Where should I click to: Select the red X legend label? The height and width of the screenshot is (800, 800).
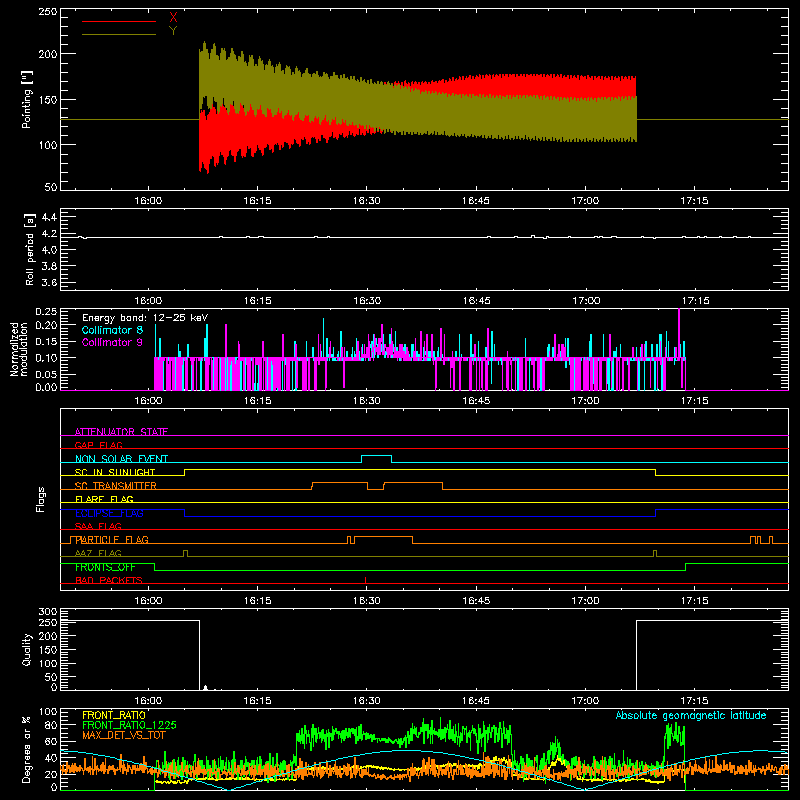click(173, 18)
